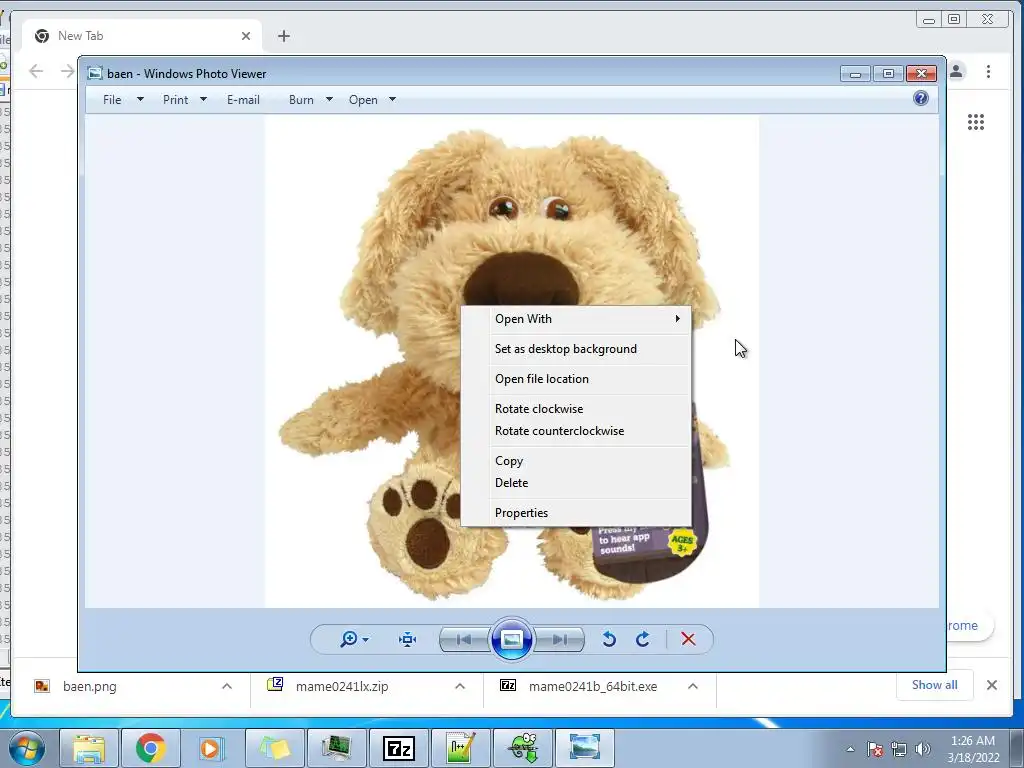Viewport: 1024px width, 768px height.
Task: Start the slide show
Action: [512, 639]
